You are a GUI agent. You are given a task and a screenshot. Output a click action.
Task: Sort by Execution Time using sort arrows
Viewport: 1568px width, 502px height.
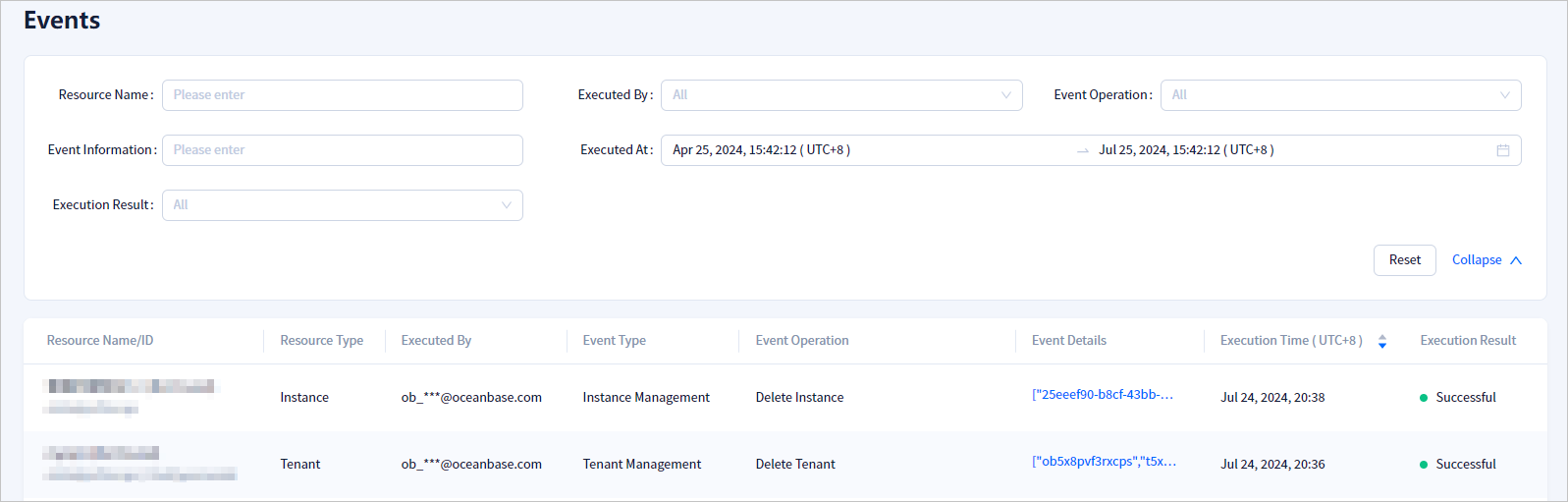(x=1381, y=341)
